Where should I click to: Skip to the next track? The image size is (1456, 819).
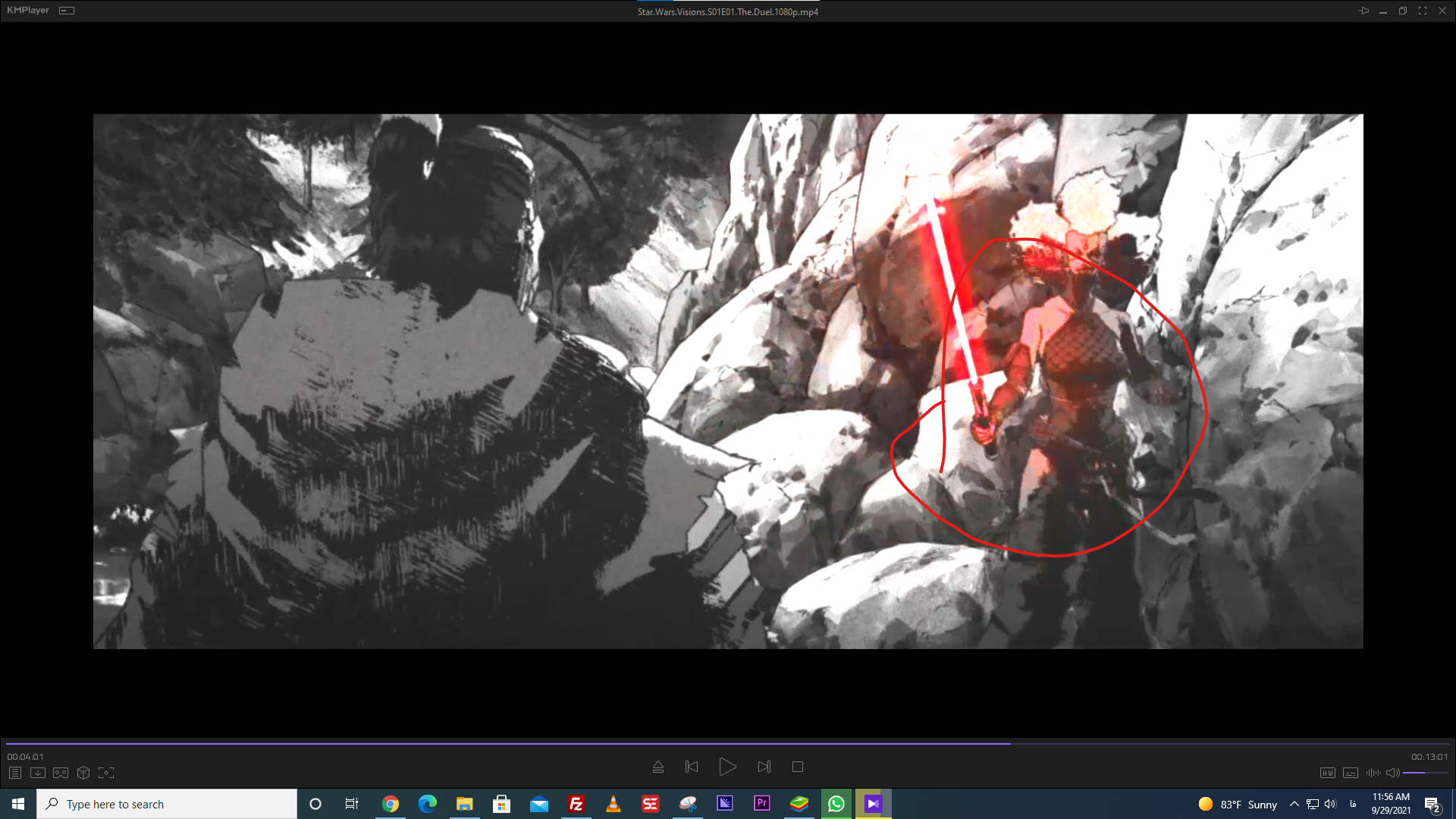pyautogui.click(x=764, y=767)
